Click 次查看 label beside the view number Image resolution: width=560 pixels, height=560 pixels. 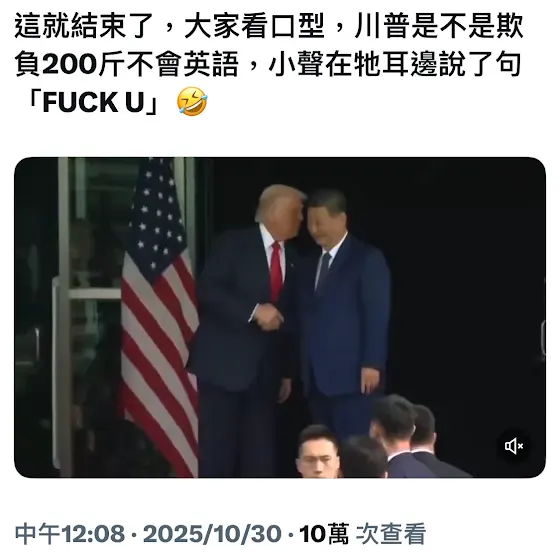coord(391,534)
